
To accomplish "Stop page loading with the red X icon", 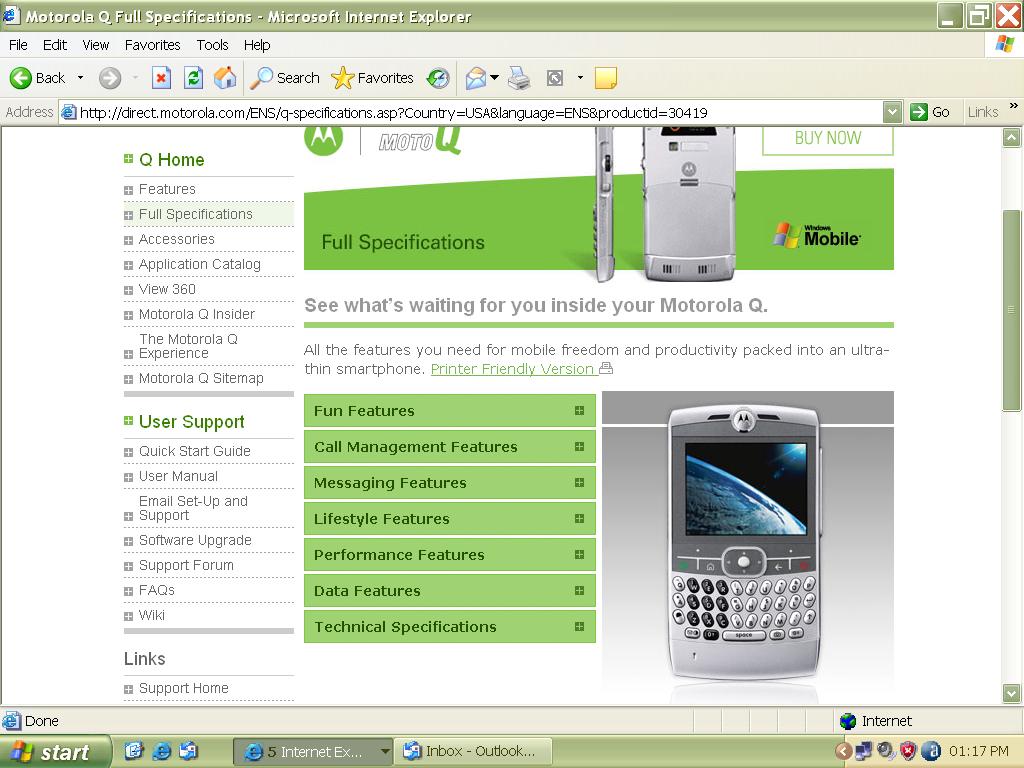I will pyautogui.click(x=161, y=78).
